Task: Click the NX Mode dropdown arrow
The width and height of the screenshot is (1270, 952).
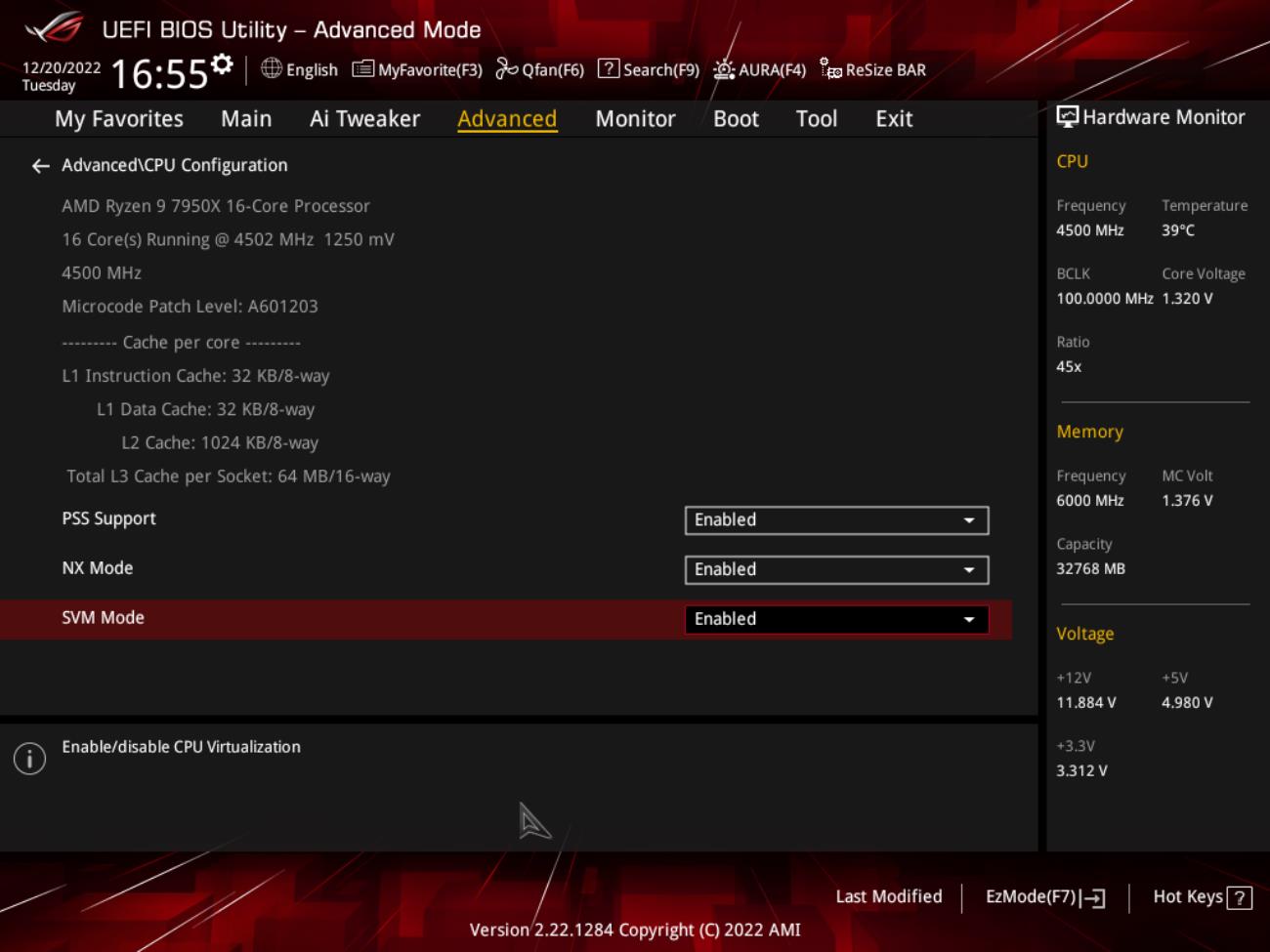Action: click(x=969, y=570)
